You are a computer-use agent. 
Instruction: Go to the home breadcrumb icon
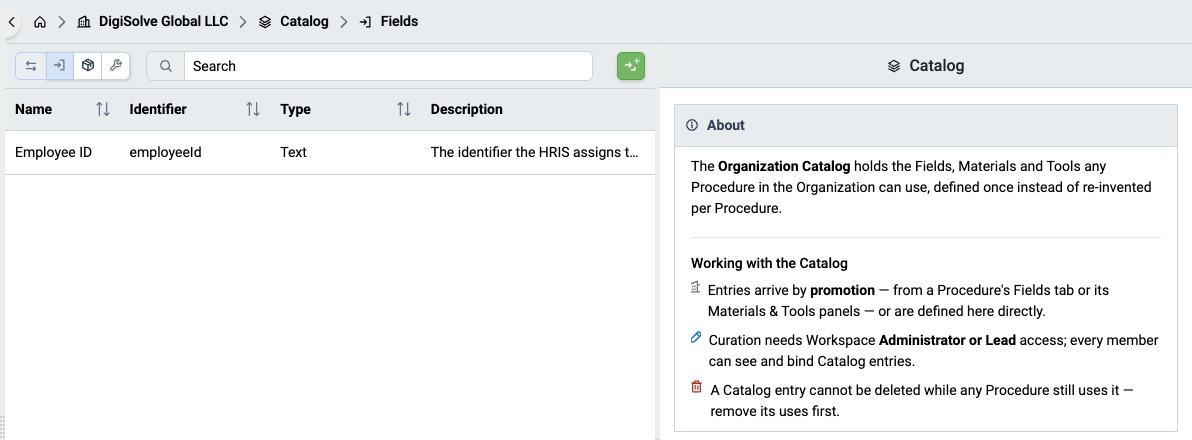tap(40, 22)
